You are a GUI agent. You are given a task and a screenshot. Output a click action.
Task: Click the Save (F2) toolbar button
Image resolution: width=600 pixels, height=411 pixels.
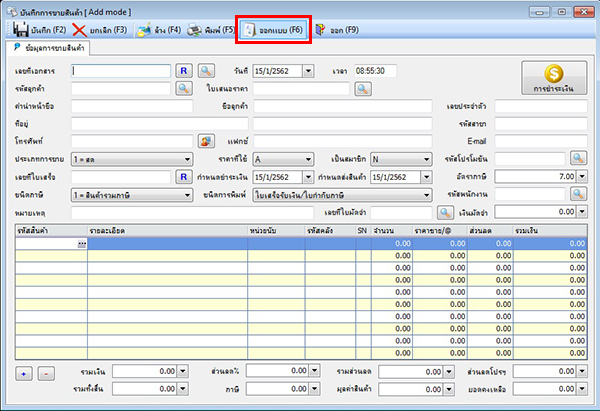(39, 30)
